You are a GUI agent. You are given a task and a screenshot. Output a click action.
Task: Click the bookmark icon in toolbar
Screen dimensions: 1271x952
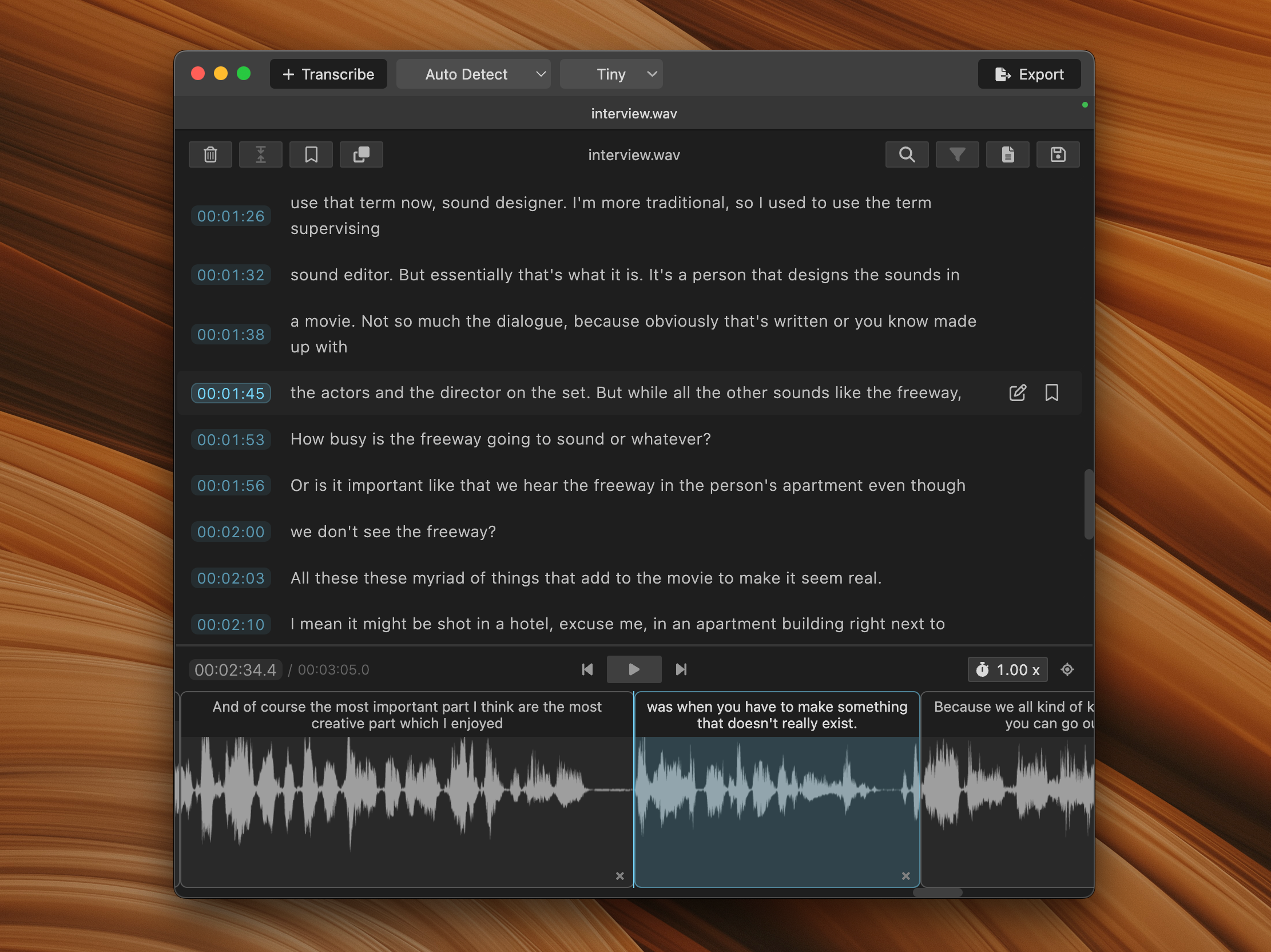click(311, 154)
